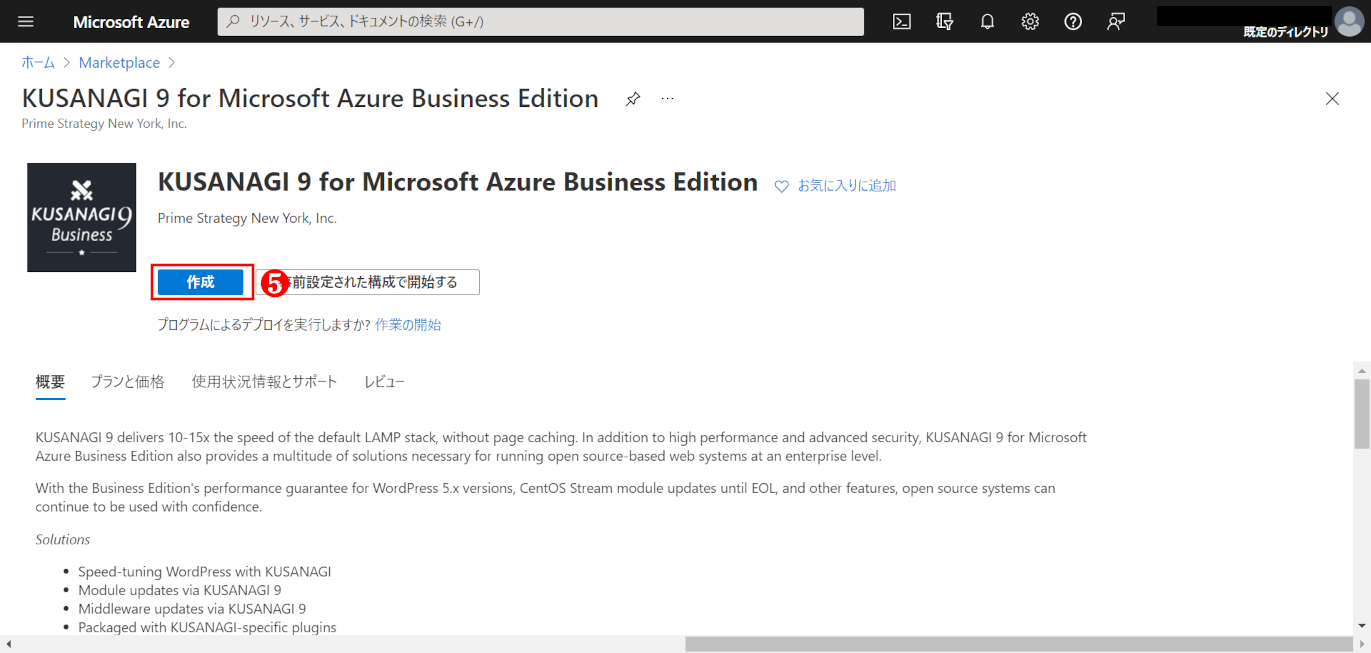Open the account avatar menu
This screenshot has width=1371, height=653.
point(1349,21)
